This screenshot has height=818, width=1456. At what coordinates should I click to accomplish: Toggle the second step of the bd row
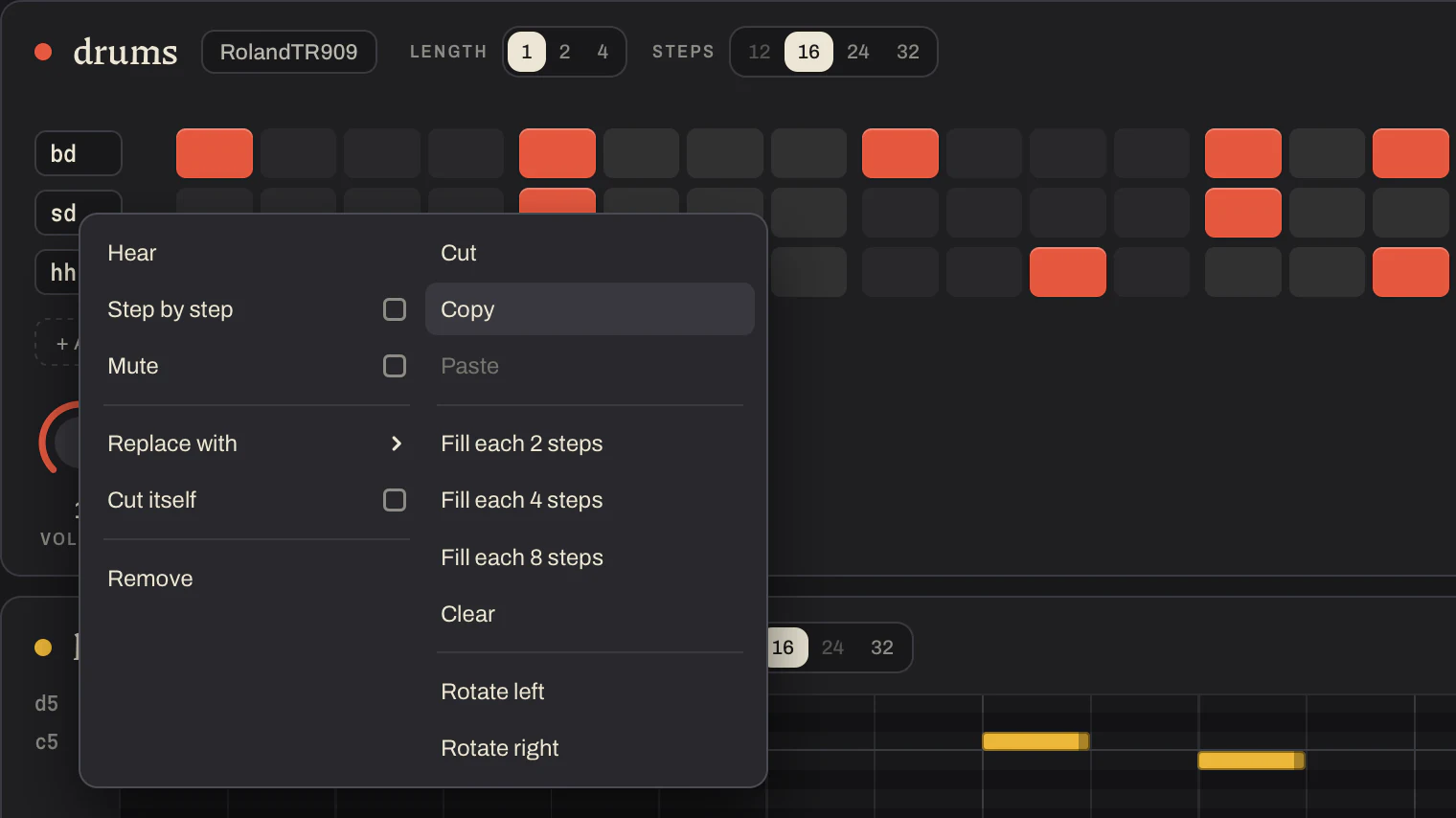click(298, 153)
